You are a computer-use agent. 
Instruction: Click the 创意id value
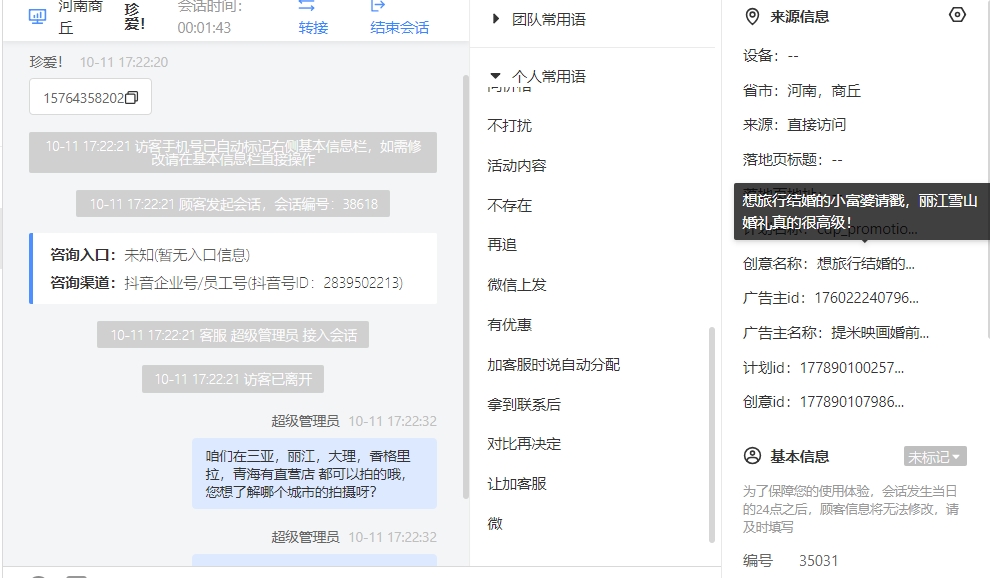point(852,402)
